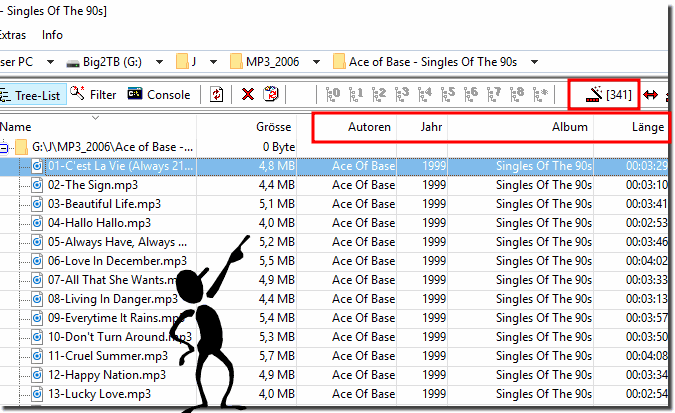Open dropdown arrow after Big2TB (G:)
The image size is (675, 413).
click(159, 62)
